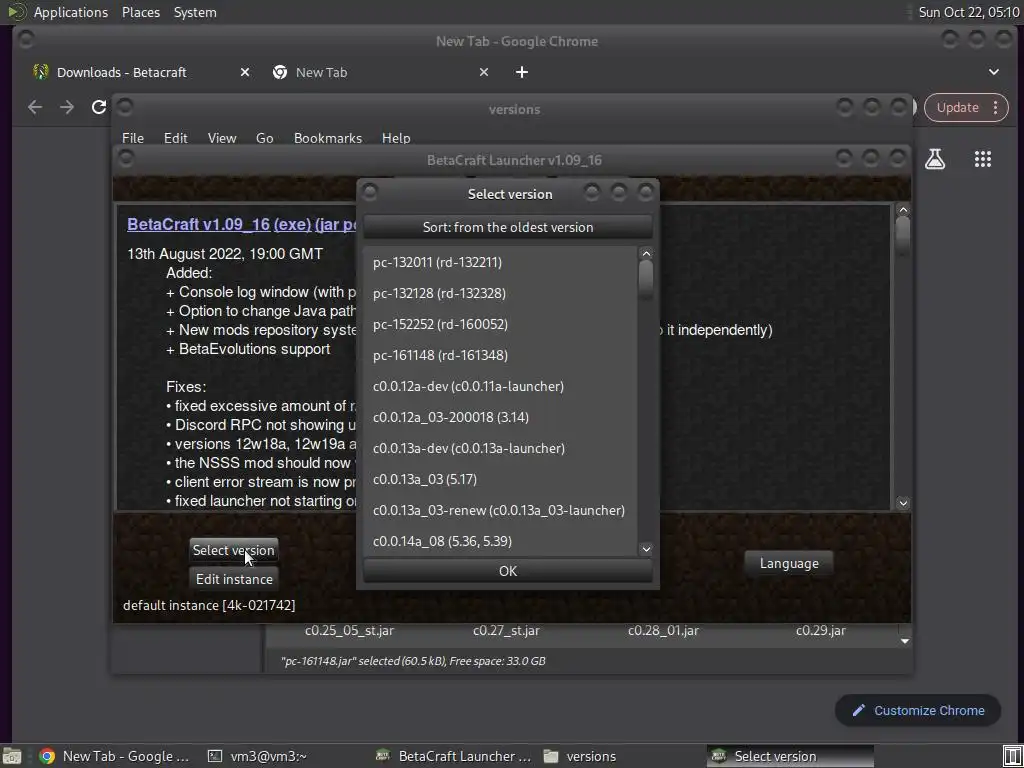Toggle sort order from the oldest version
The height and width of the screenshot is (768, 1024).
[507, 227]
